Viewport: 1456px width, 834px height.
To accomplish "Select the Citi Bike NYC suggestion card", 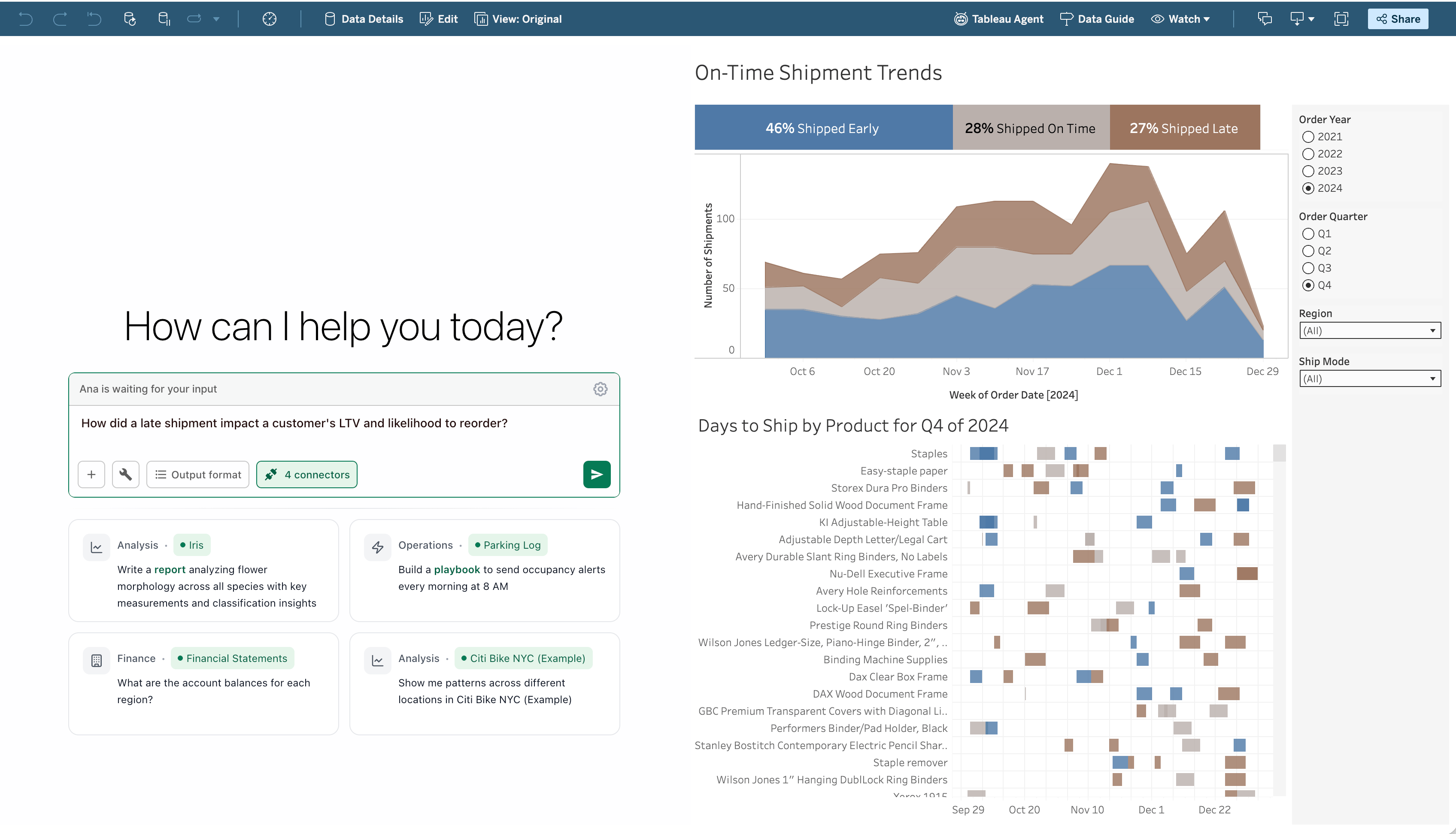I will 484,683.
